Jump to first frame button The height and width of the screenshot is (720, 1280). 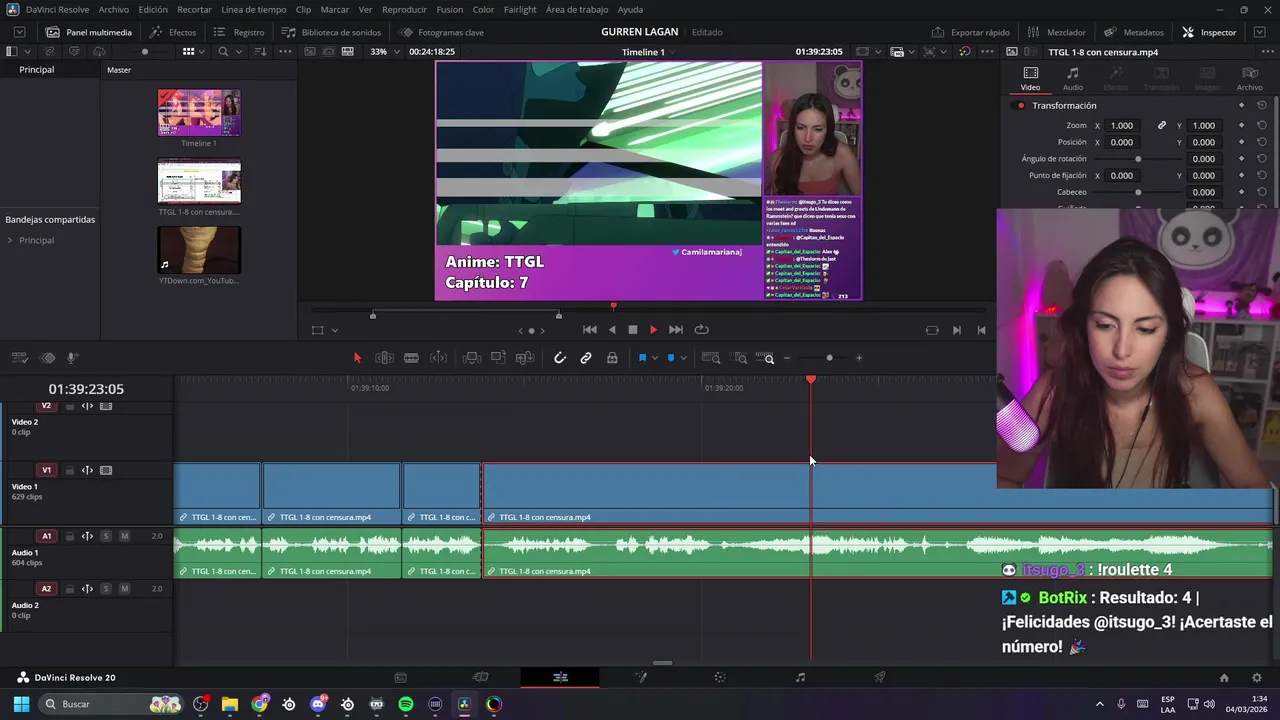590,330
